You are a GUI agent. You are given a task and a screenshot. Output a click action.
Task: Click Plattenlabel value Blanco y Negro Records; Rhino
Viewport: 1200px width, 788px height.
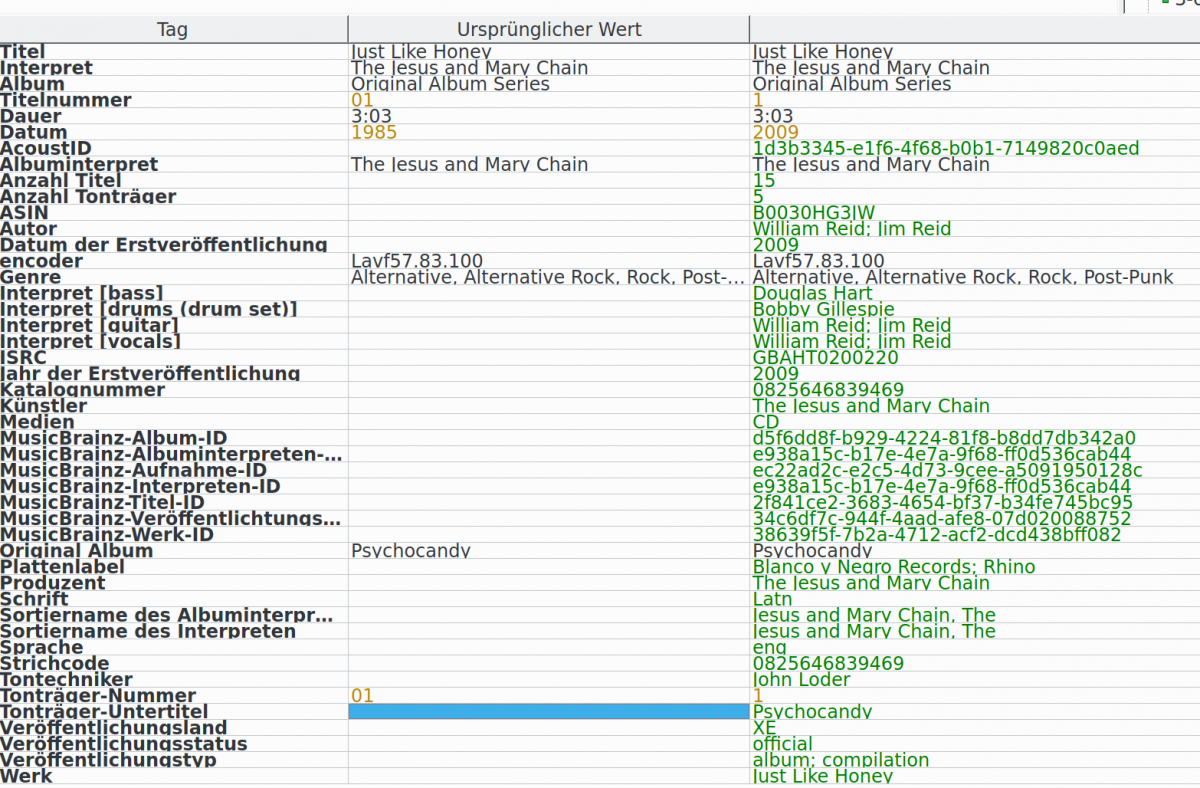click(893, 567)
